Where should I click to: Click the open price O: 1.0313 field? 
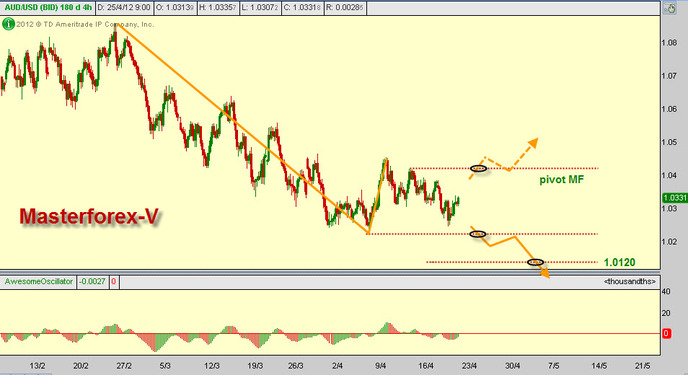(x=175, y=7)
